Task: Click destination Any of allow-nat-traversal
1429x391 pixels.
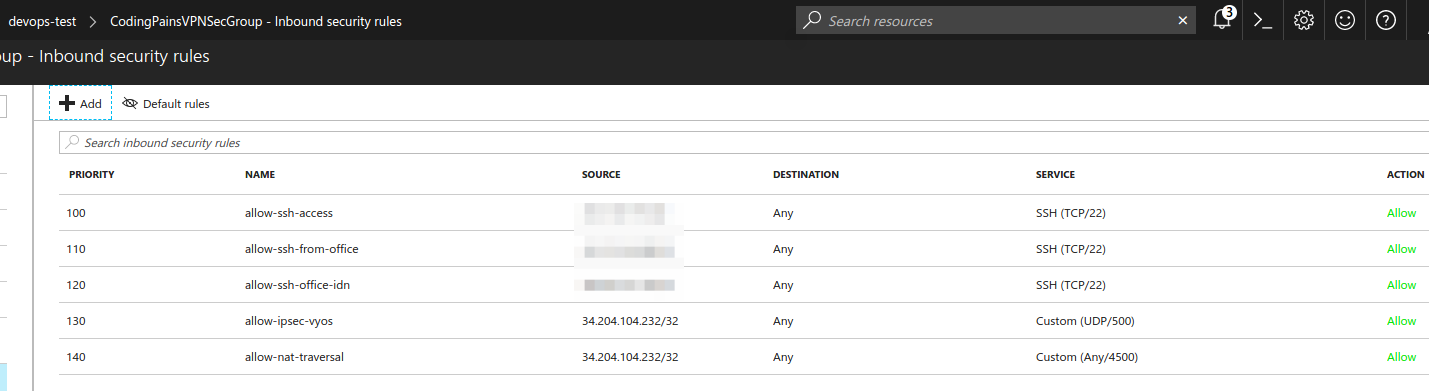Action: click(783, 357)
